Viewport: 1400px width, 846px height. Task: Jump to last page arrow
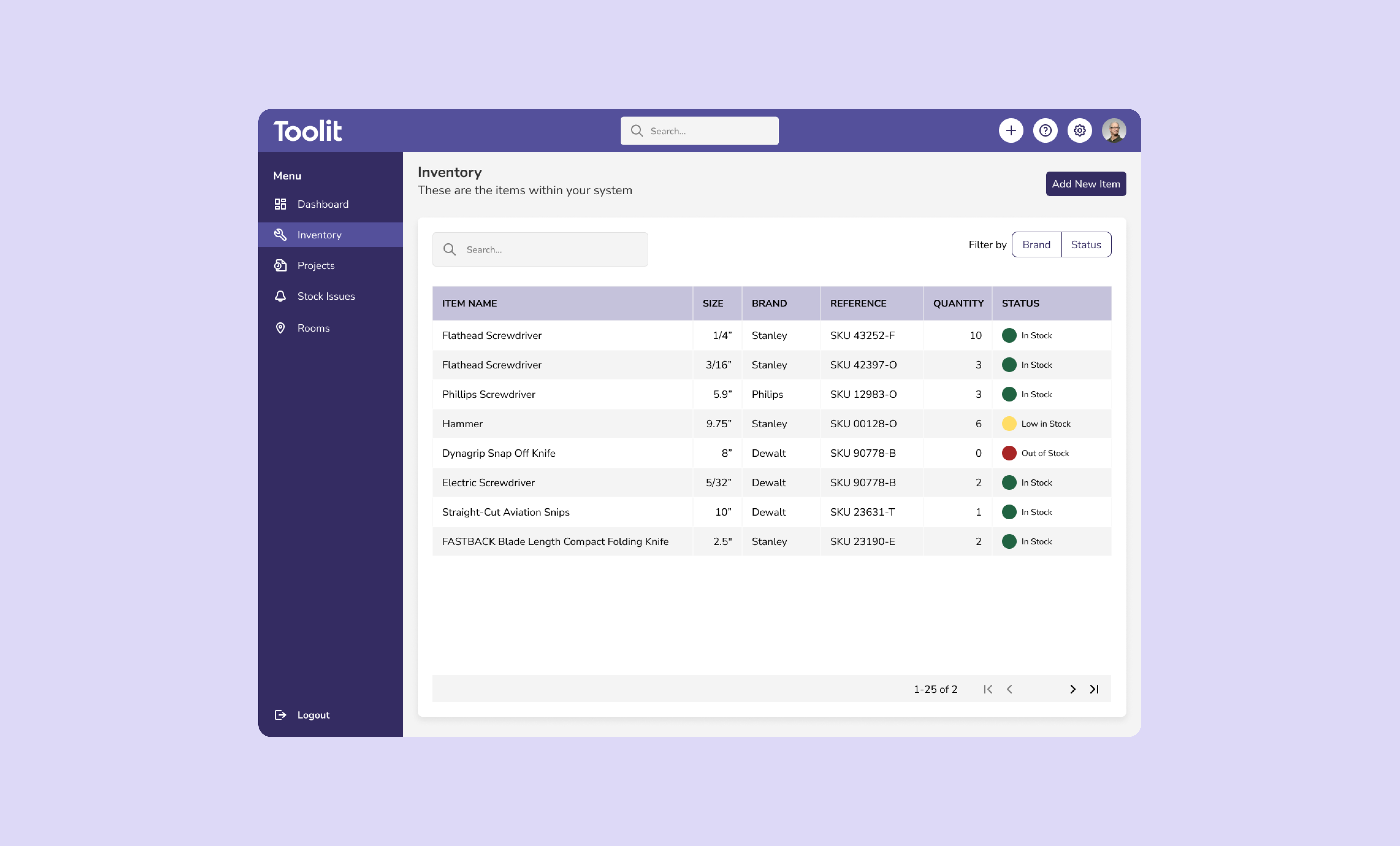tap(1094, 689)
